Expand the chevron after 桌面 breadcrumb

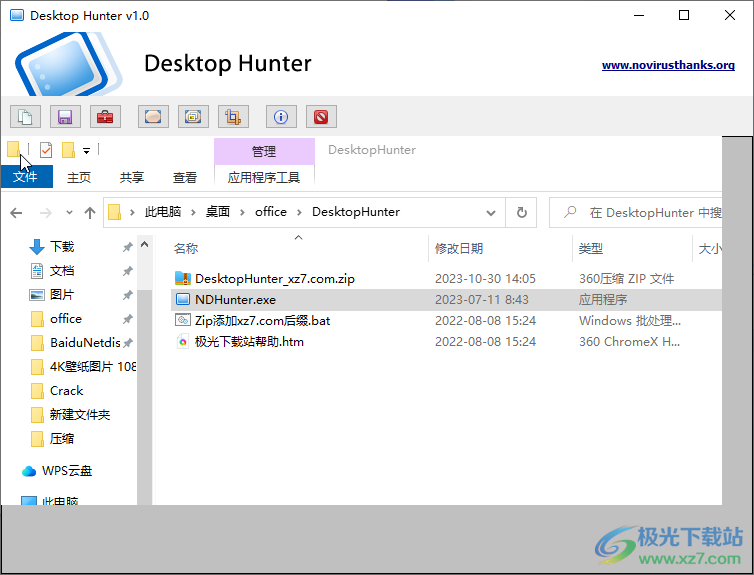(242, 212)
